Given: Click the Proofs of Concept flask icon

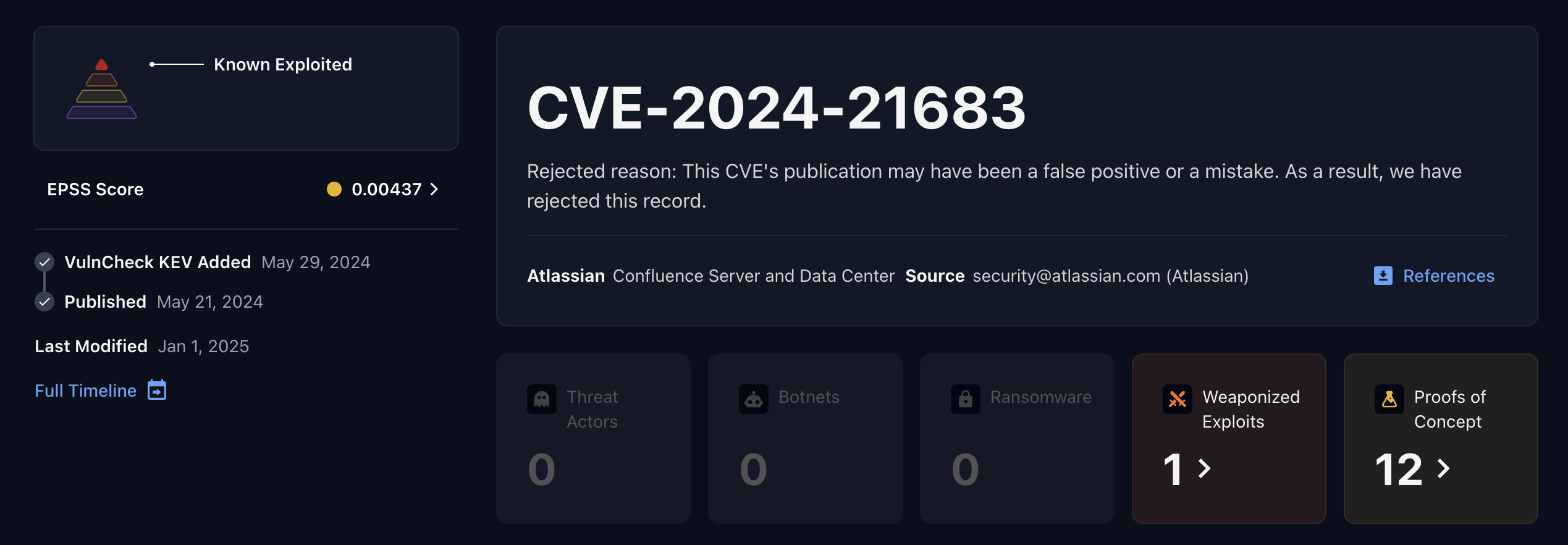Looking at the screenshot, I should (x=1389, y=400).
